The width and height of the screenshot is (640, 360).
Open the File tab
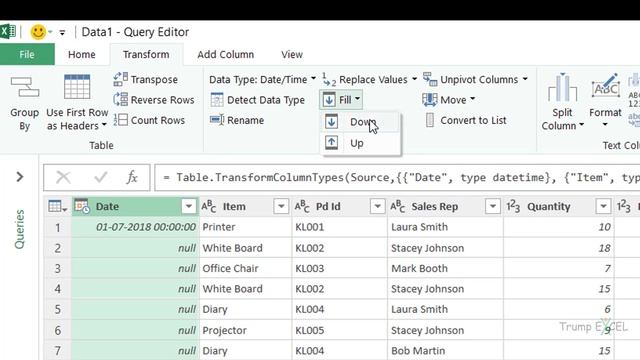27,54
